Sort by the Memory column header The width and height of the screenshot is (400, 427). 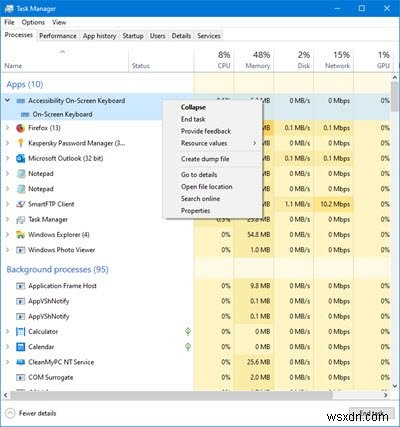(x=254, y=60)
